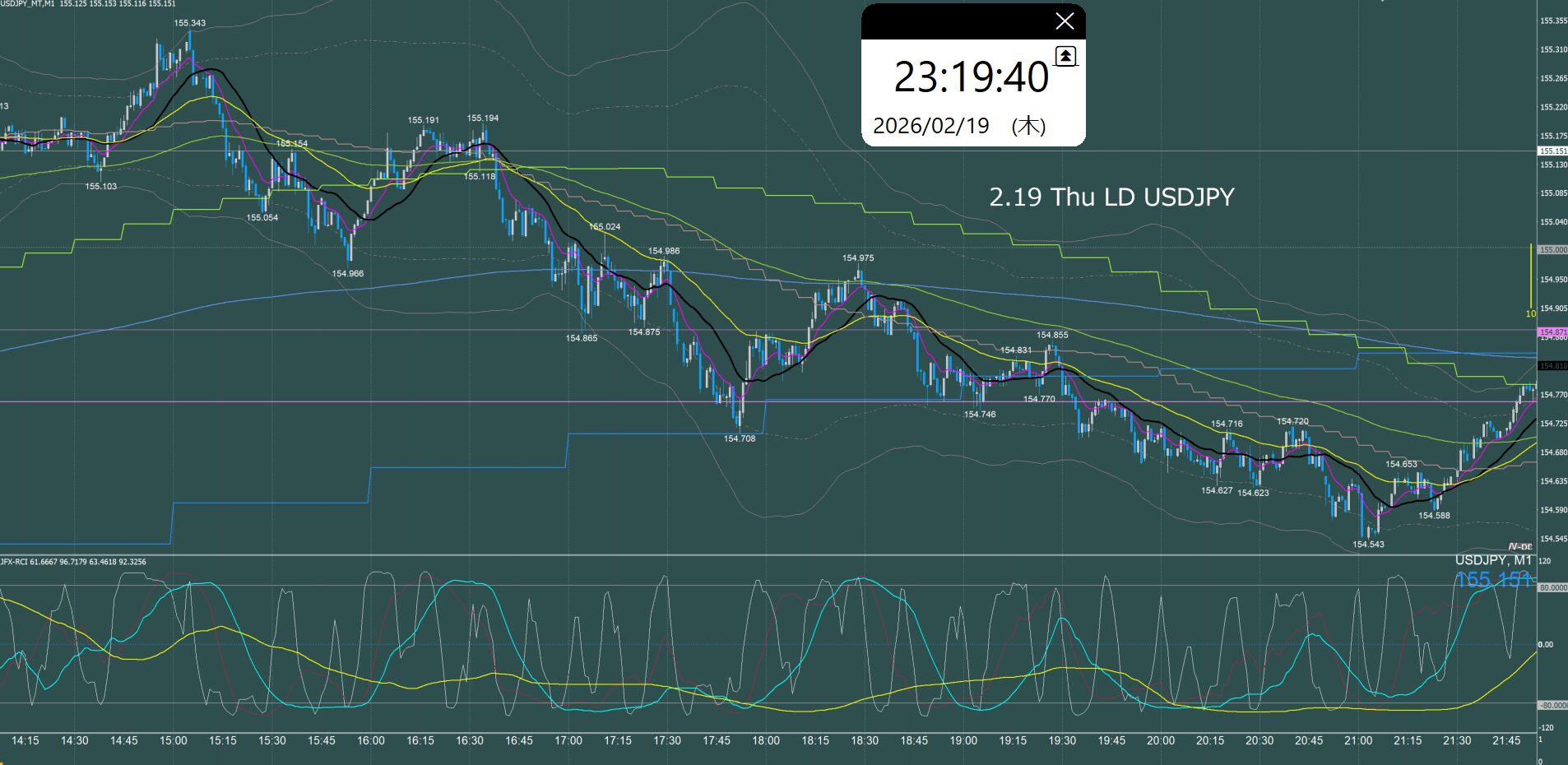Select the '2.19 Thu LD USDJPY' chart label

(1111, 197)
